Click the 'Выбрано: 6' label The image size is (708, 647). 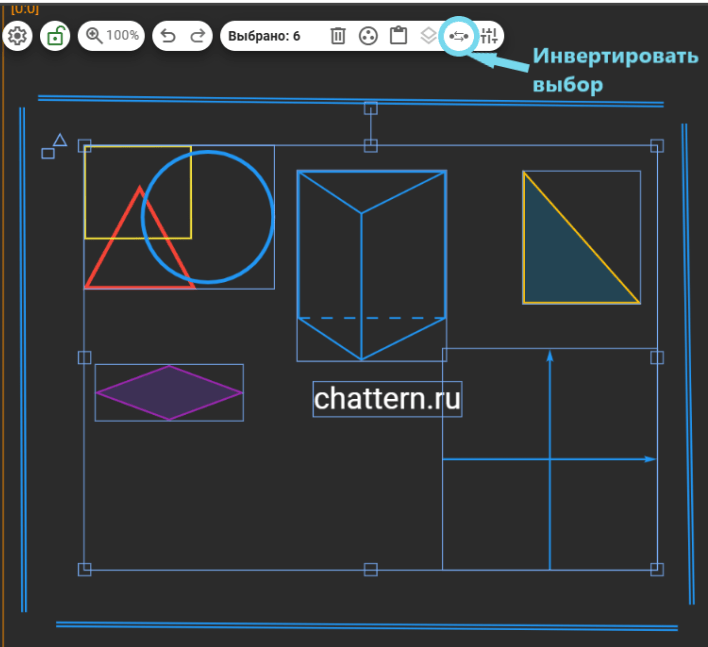point(264,36)
